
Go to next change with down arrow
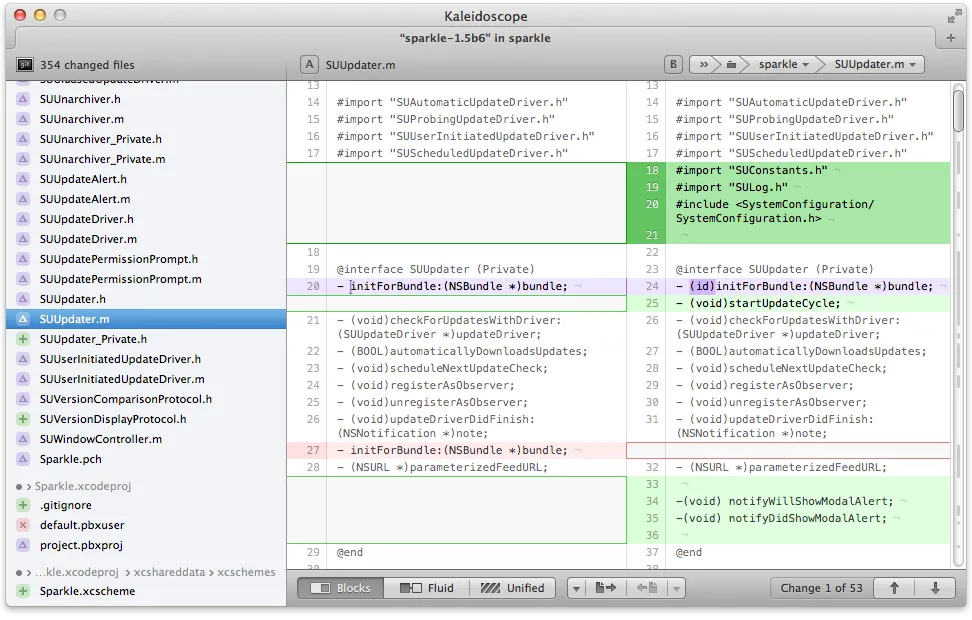click(935, 588)
